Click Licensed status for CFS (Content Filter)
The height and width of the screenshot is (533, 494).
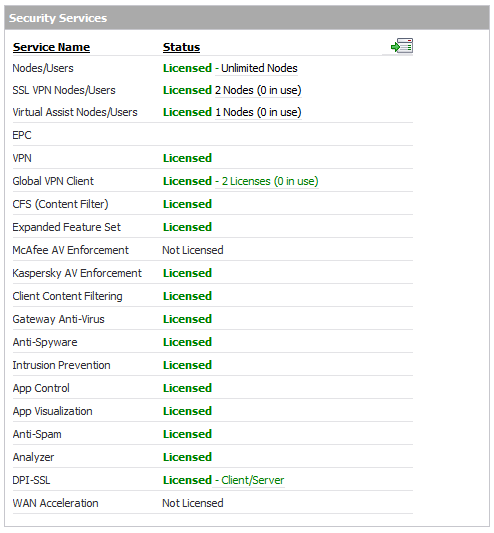pos(187,204)
